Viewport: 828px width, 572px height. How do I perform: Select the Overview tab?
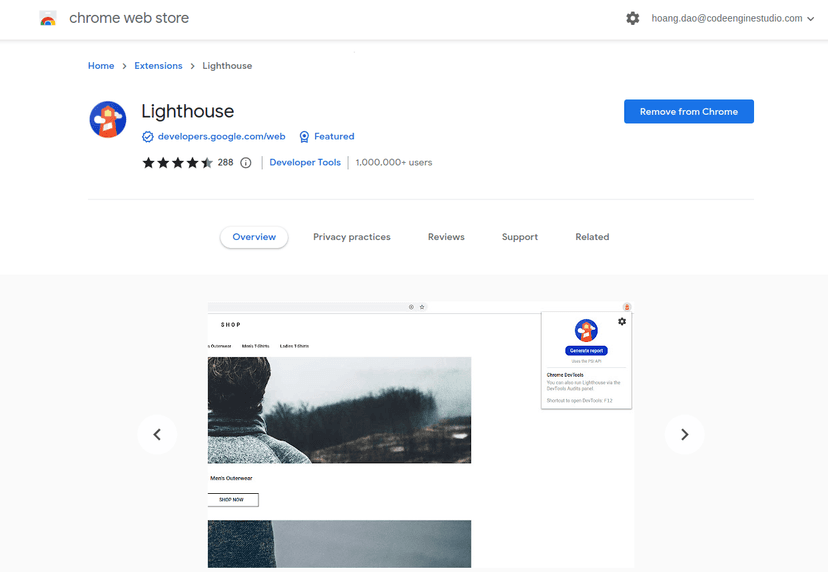tap(254, 237)
